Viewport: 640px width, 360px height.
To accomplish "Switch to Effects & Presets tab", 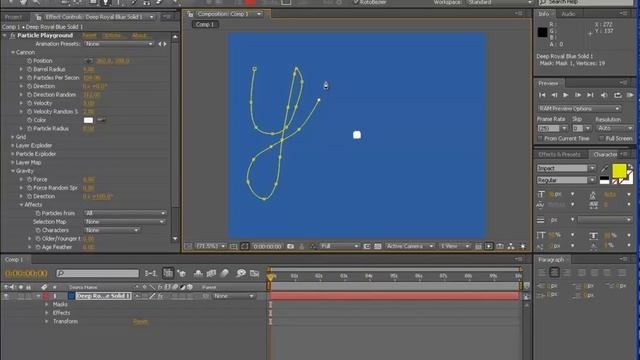I will (559, 154).
